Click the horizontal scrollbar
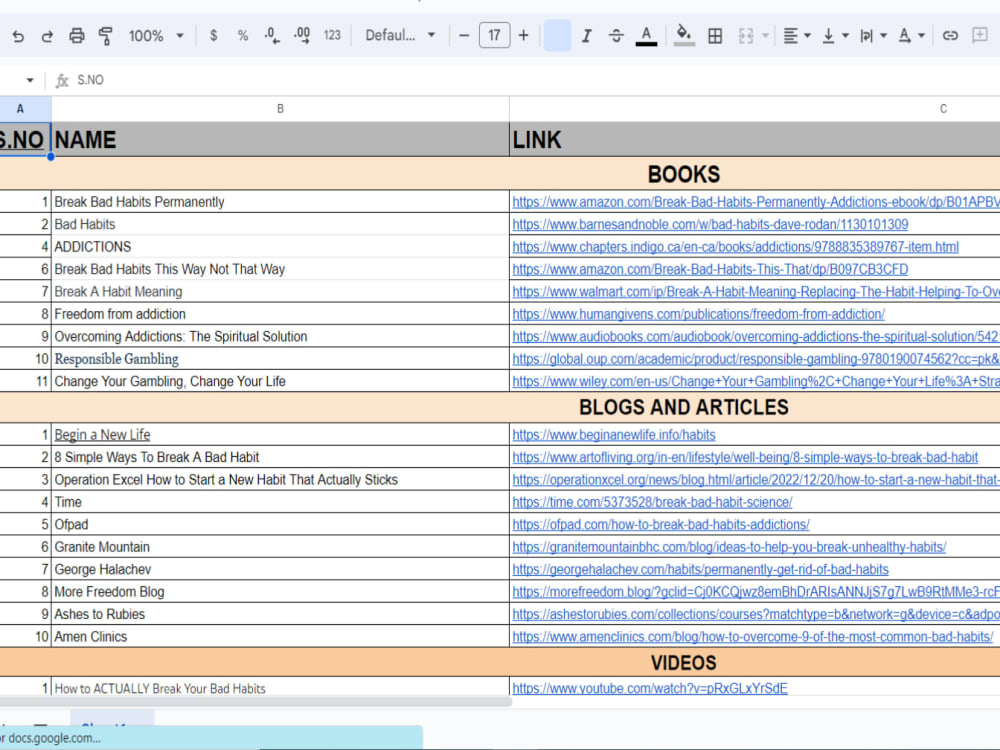The height and width of the screenshot is (750, 1000). click(255, 702)
